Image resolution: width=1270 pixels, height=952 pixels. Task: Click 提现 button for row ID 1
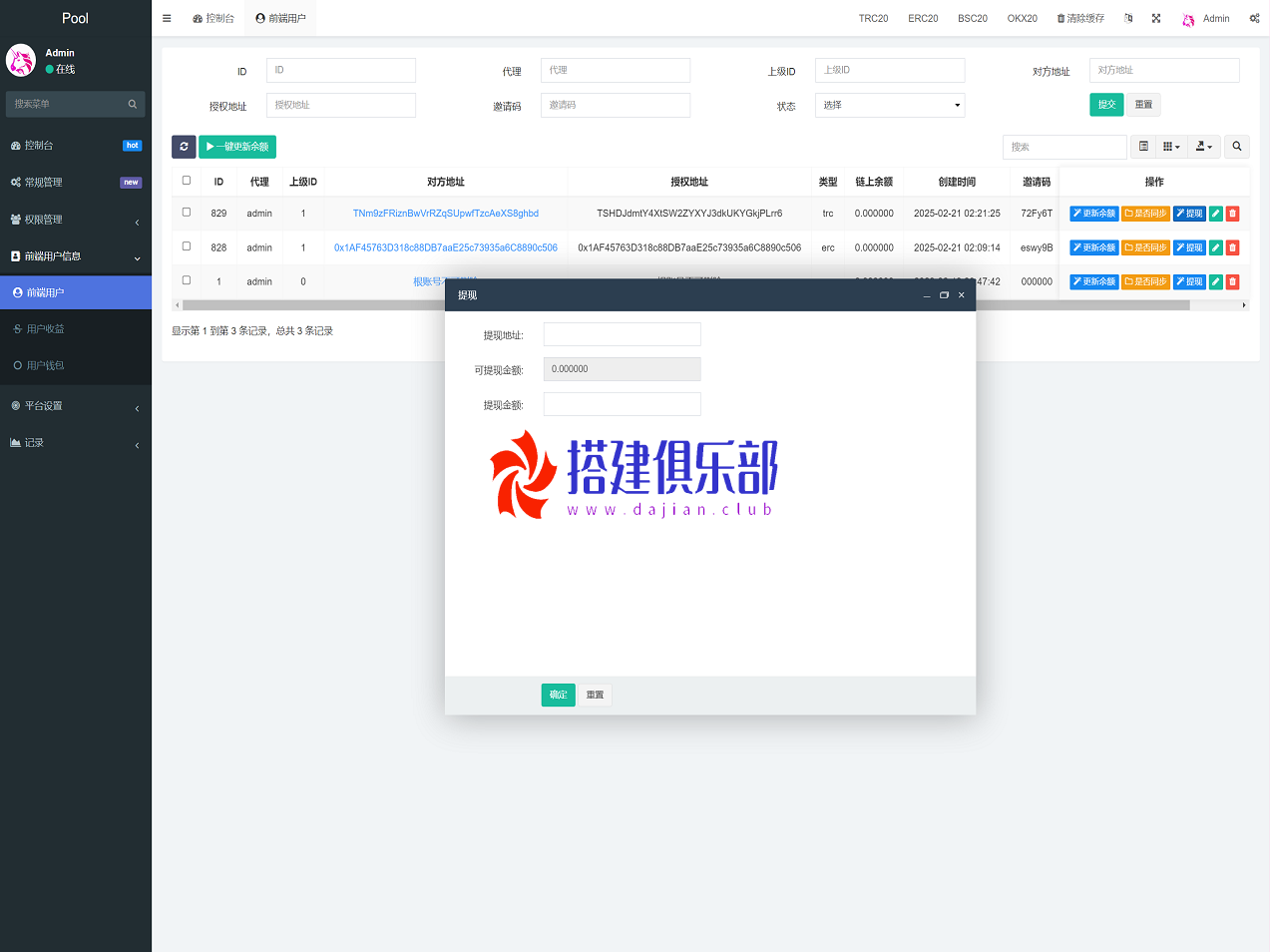point(1189,281)
